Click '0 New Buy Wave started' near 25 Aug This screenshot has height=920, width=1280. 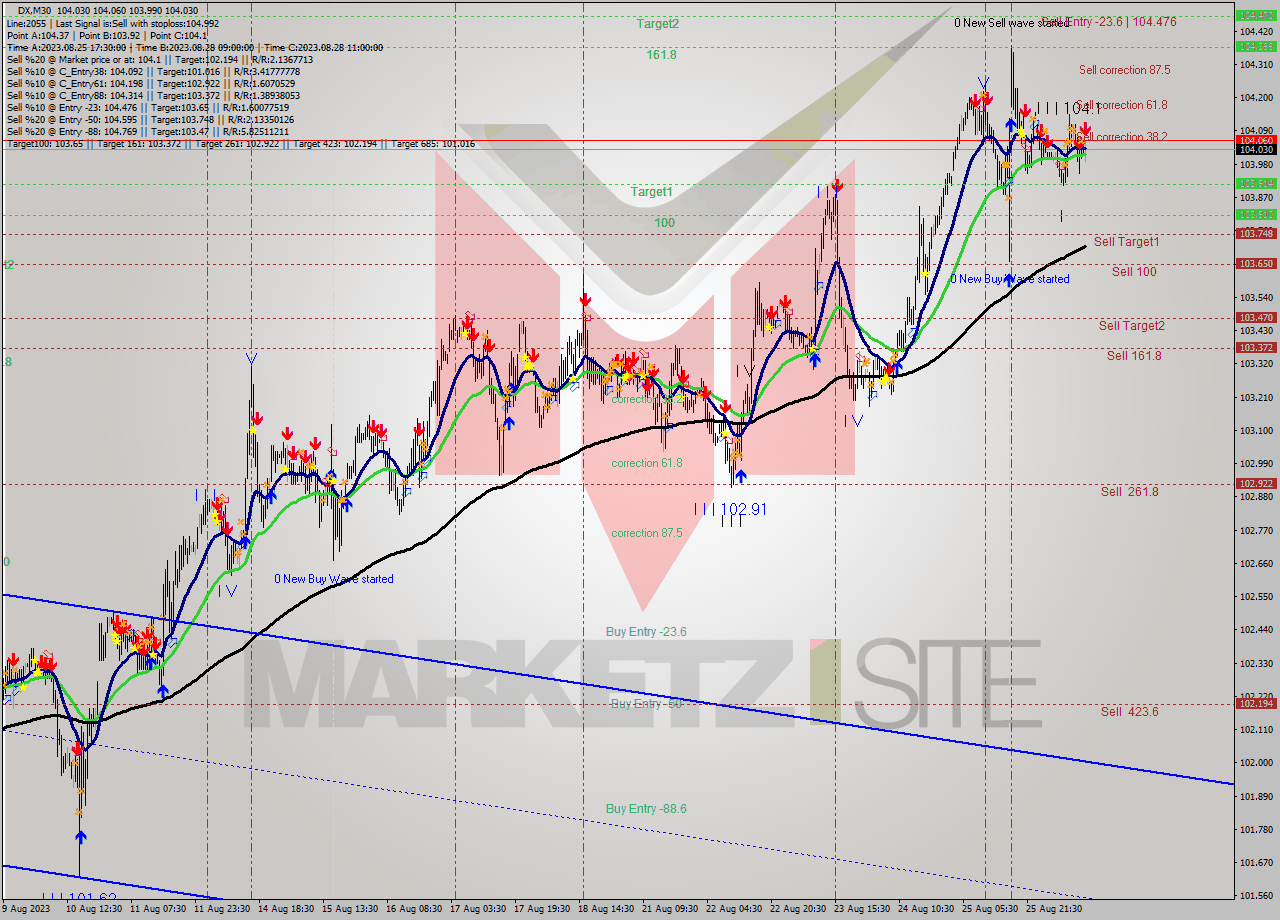click(1010, 279)
